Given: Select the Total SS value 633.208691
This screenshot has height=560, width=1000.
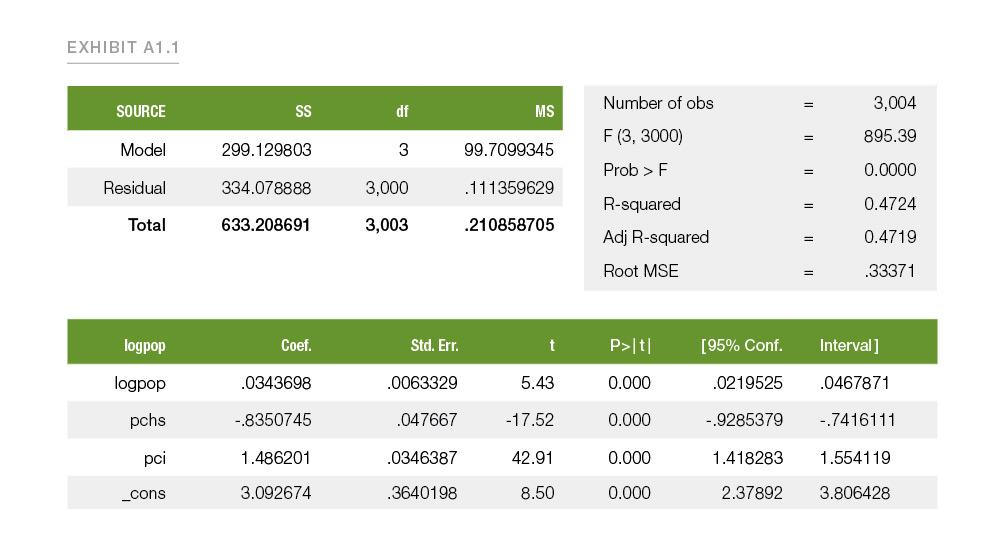Looking at the screenshot, I should tap(266, 225).
